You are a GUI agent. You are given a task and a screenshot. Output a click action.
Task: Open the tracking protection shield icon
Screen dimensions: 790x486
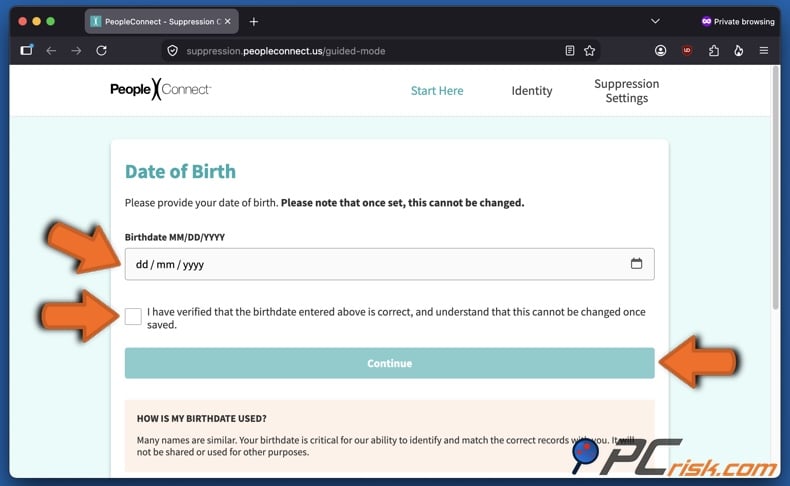tap(172, 51)
